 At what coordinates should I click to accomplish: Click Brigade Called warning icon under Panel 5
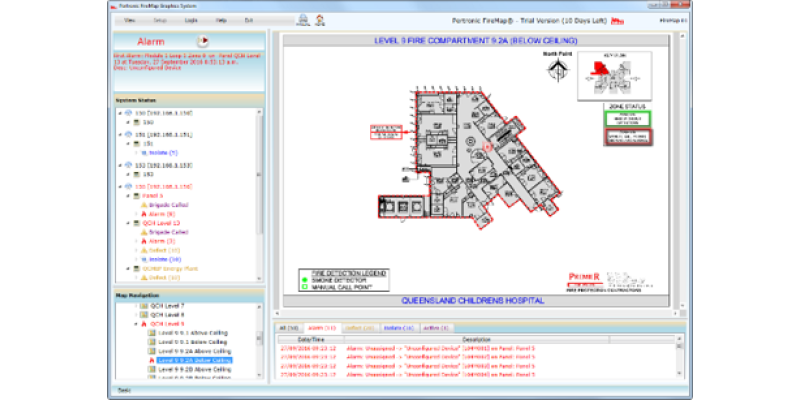click(144, 205)
